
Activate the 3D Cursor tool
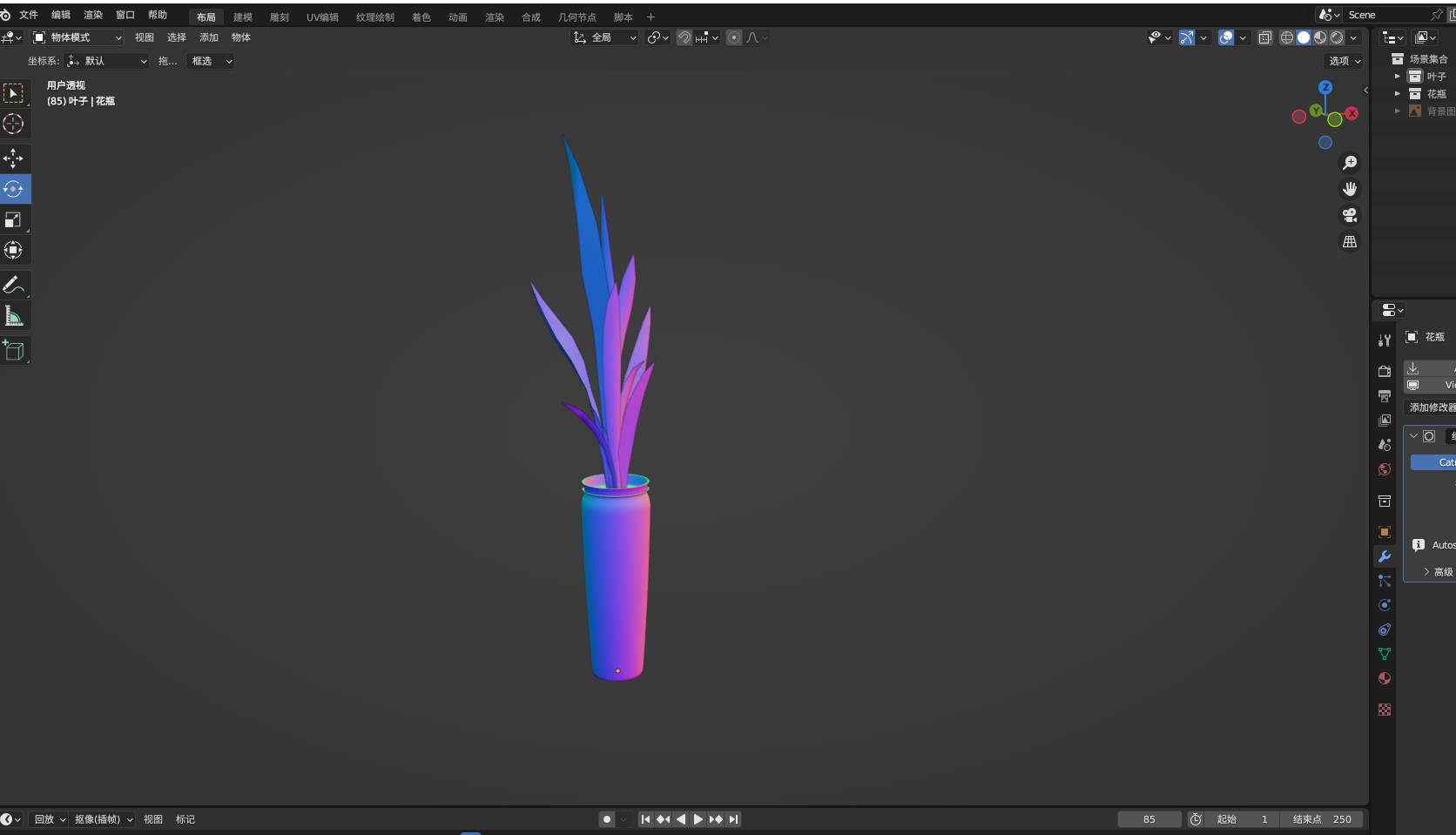tap(14, 124)
